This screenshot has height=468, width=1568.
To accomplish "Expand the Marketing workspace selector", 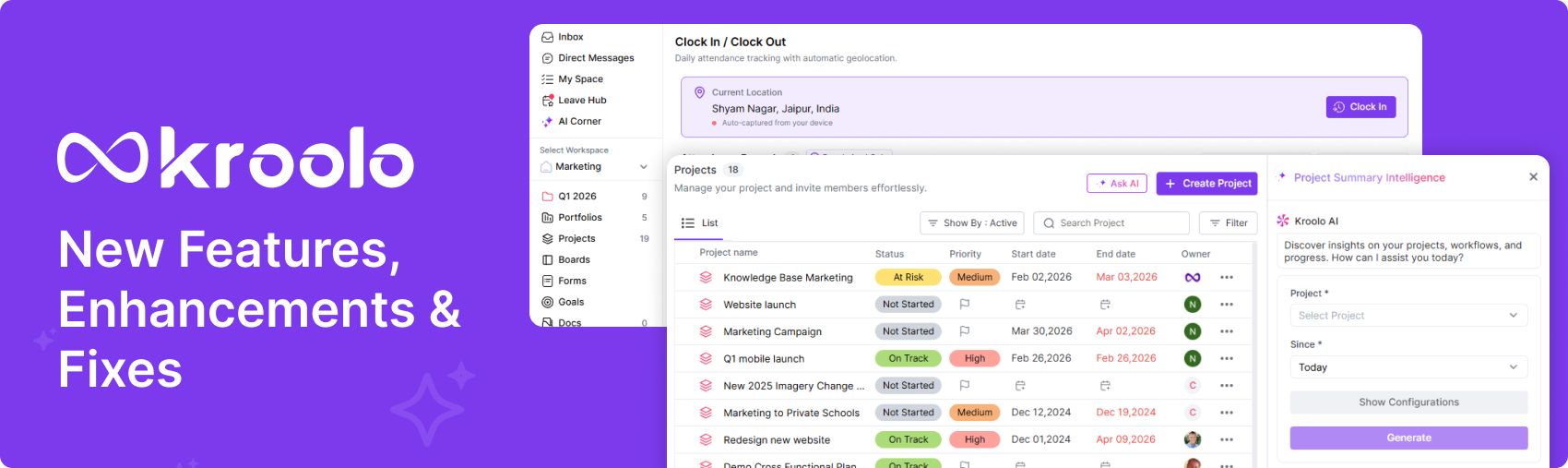I will pos(595,167).
